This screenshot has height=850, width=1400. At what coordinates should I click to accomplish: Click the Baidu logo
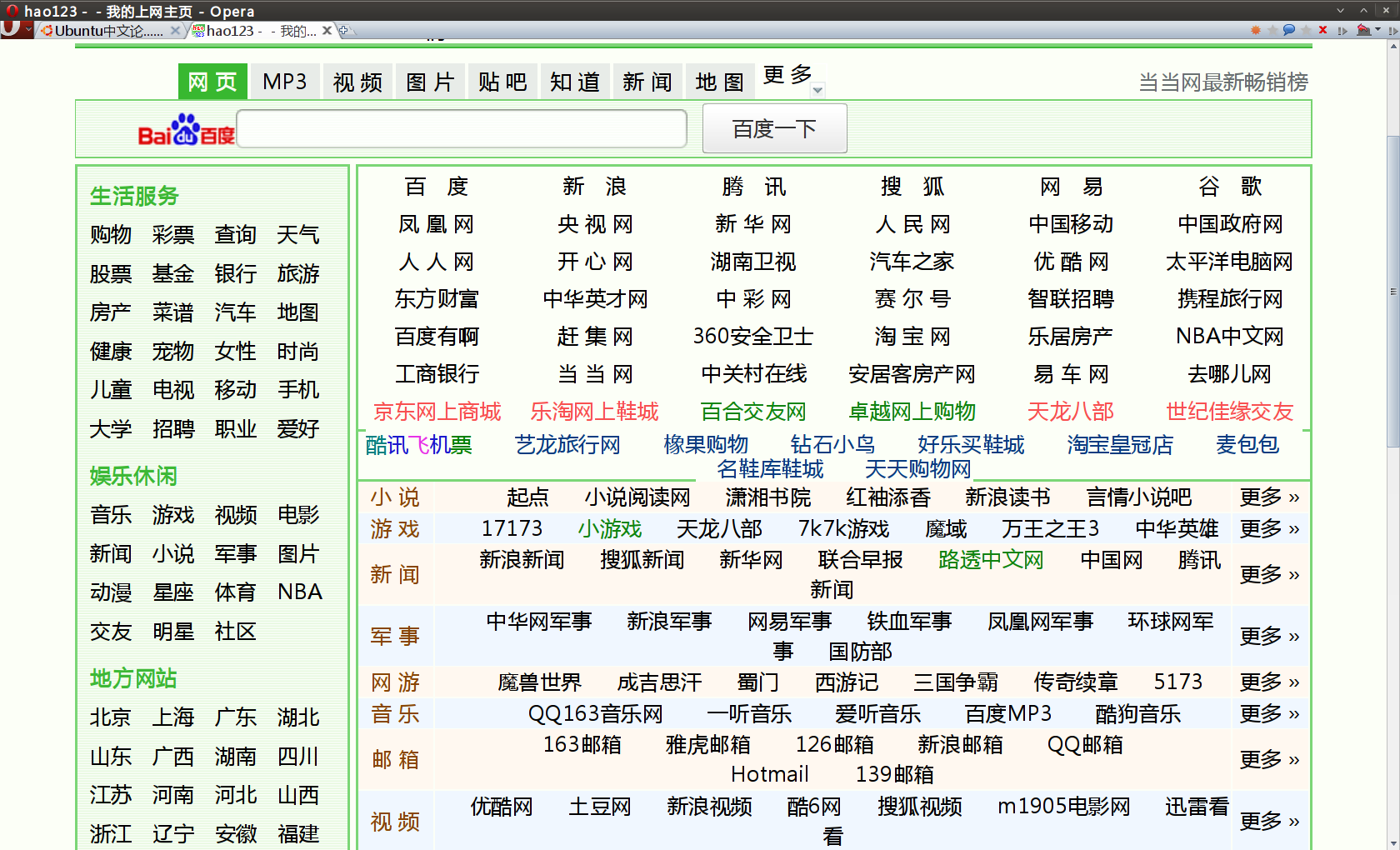(x=187, y=130)
